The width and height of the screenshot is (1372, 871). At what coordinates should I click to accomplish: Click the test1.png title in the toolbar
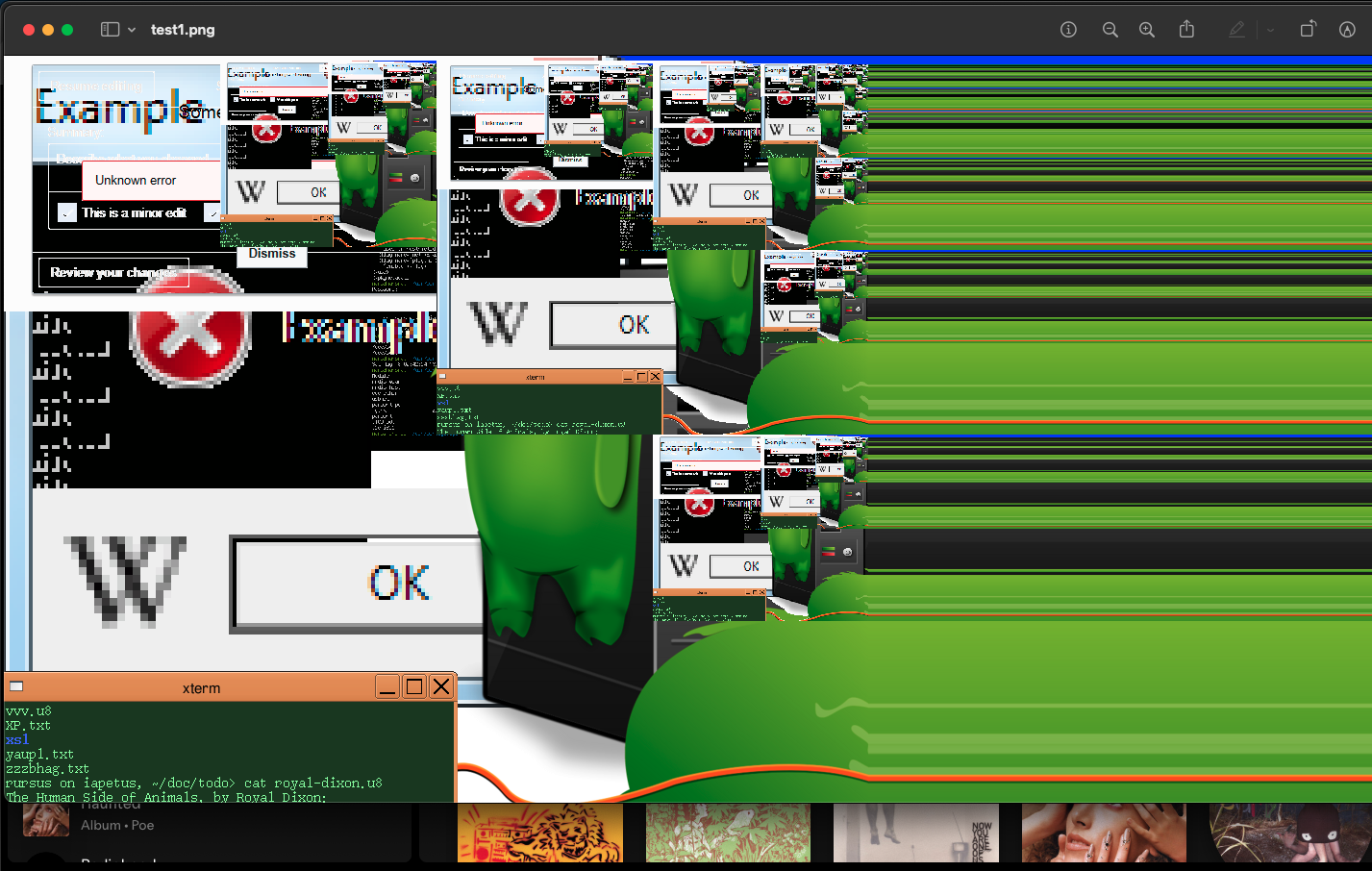coord(183,30)
